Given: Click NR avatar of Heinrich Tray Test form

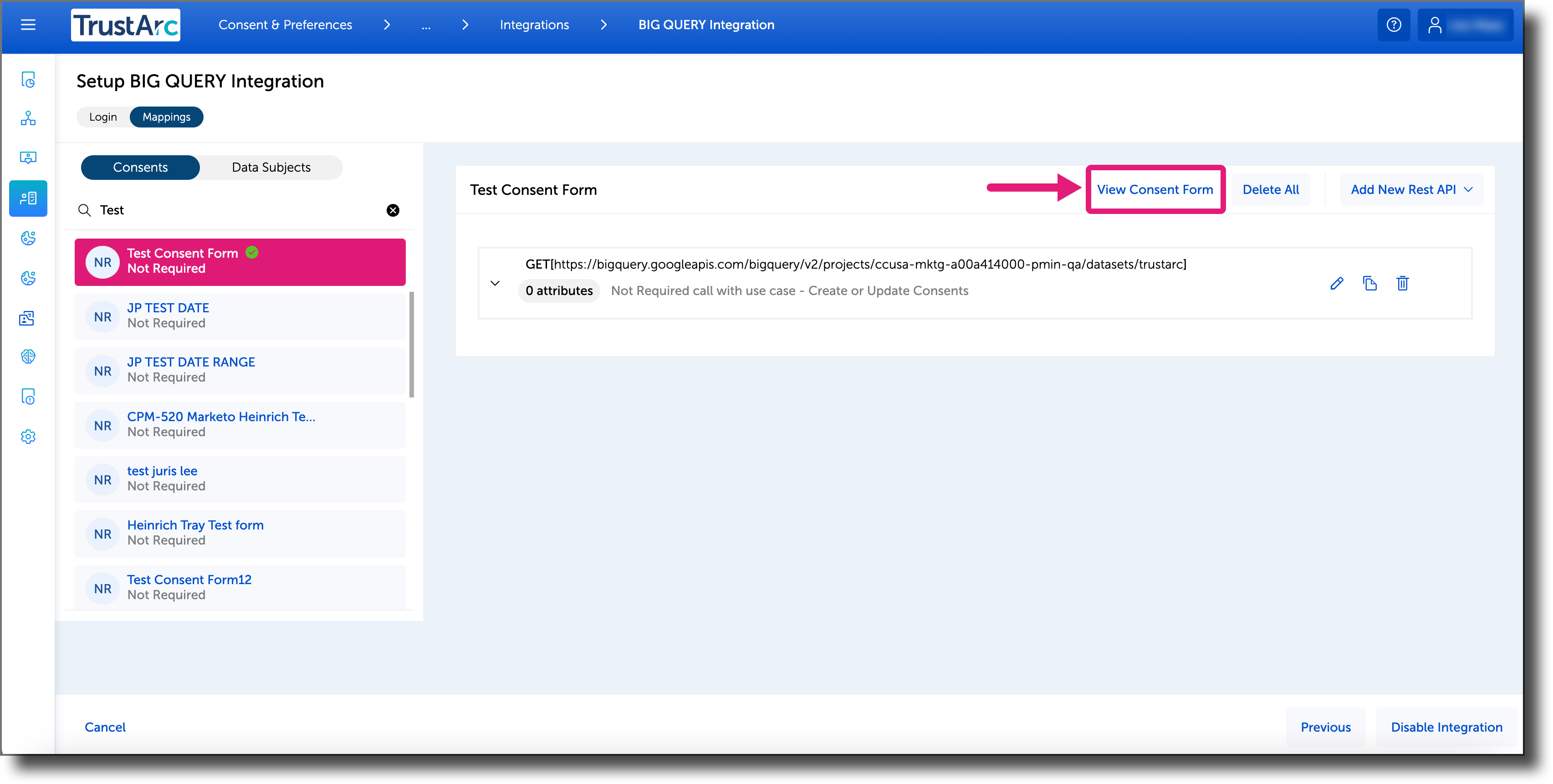Looking at the screenshot, I should pos(102,535).
